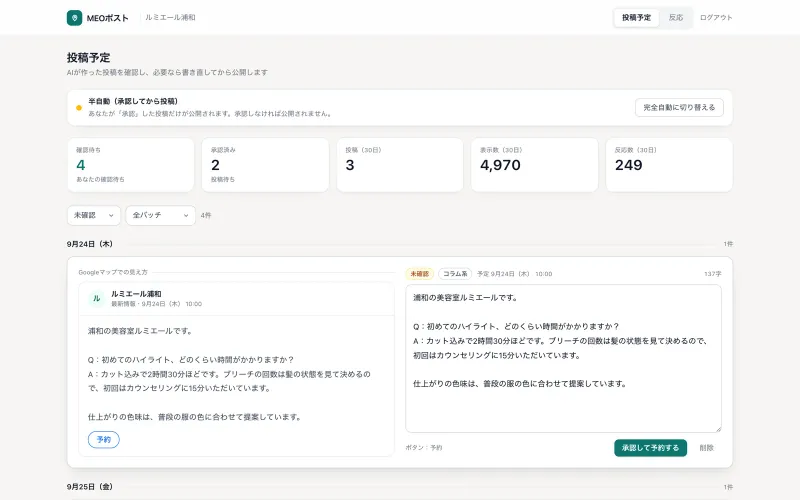This screenshot has height=500, width=800.
Task: Click the ボタン：予約 label
Action: pos(424,448)
